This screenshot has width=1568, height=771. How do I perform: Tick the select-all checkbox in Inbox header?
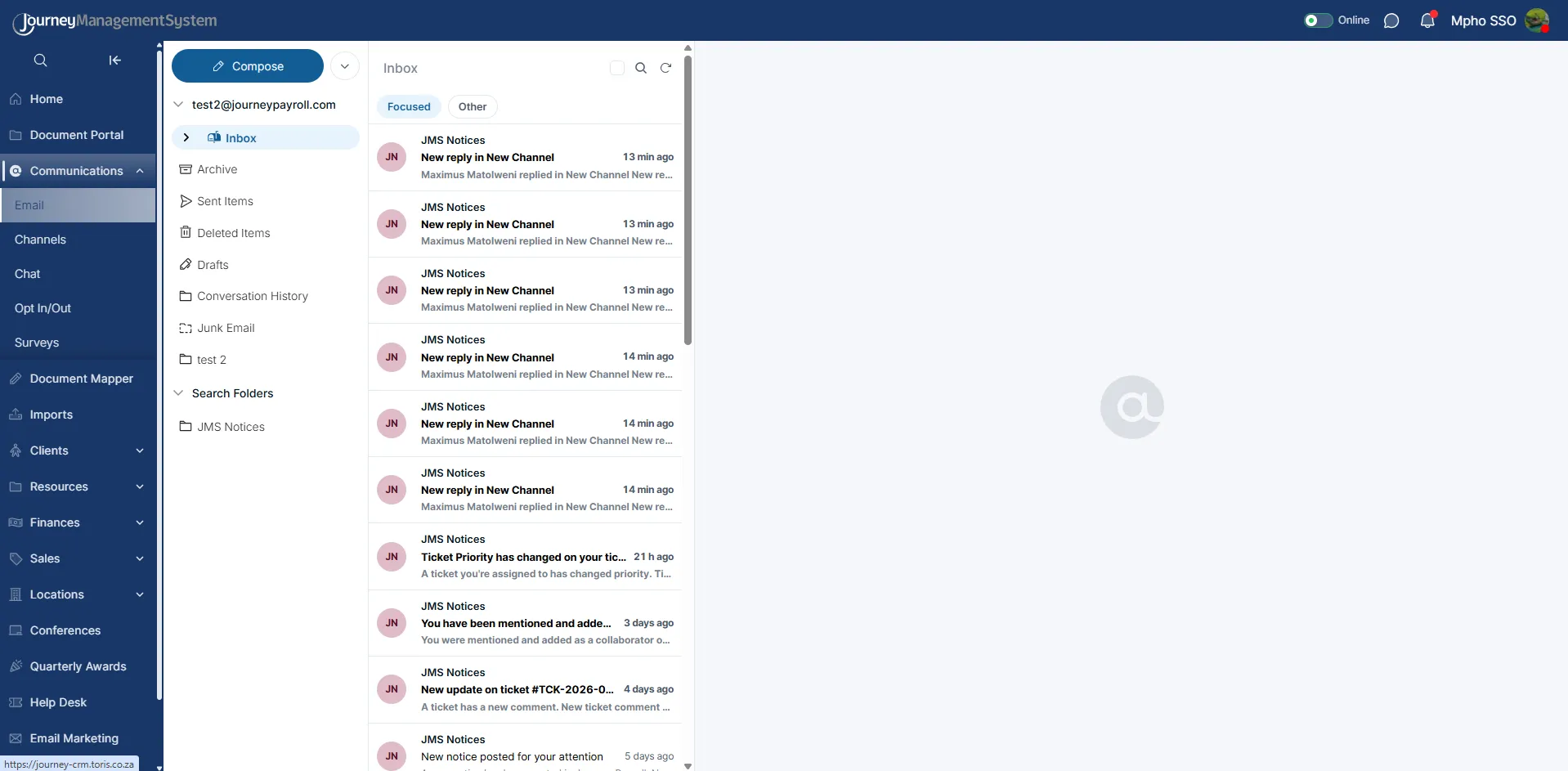point(617,68)
